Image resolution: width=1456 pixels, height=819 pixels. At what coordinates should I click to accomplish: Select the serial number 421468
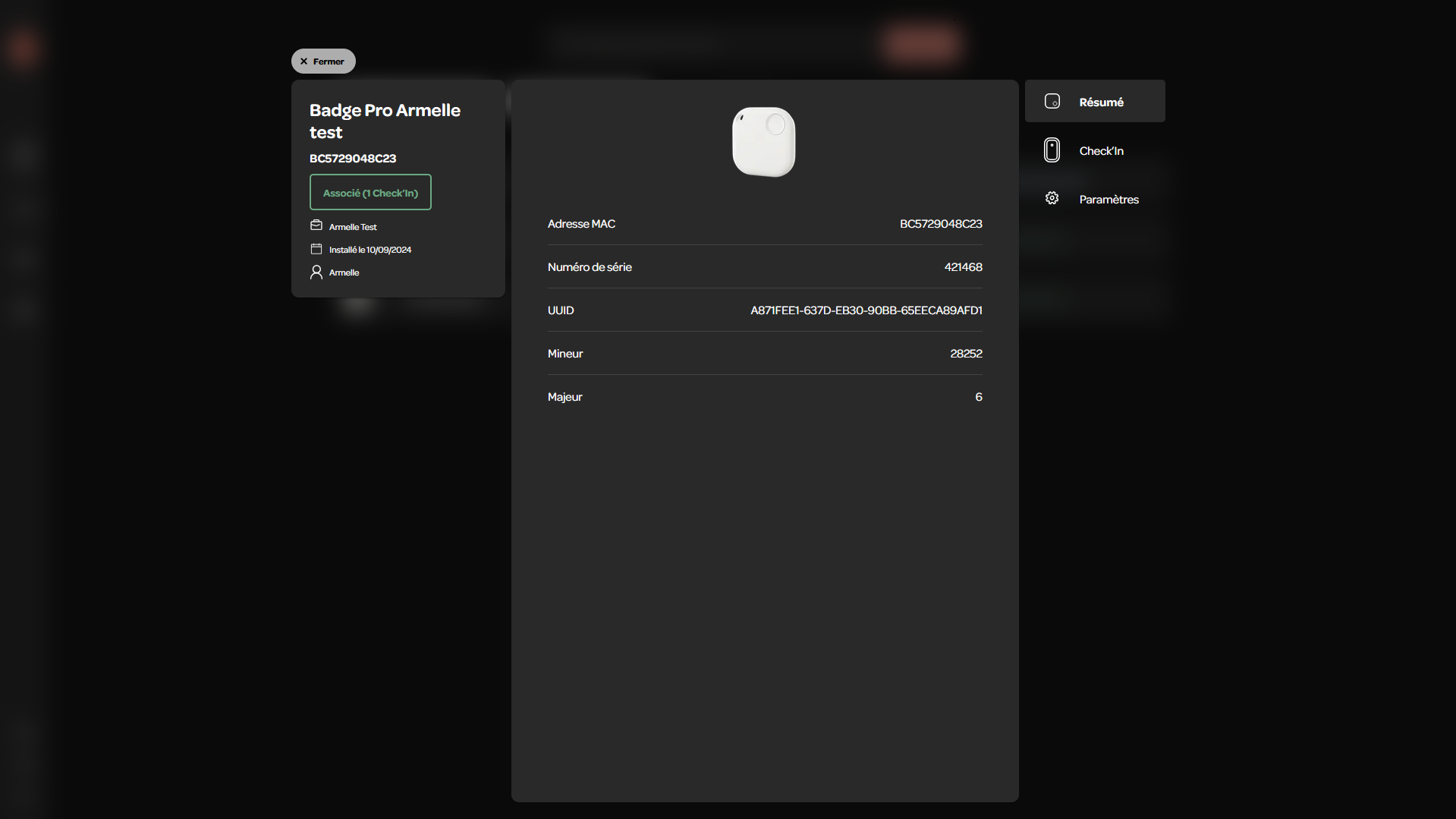tap(963, 267)
